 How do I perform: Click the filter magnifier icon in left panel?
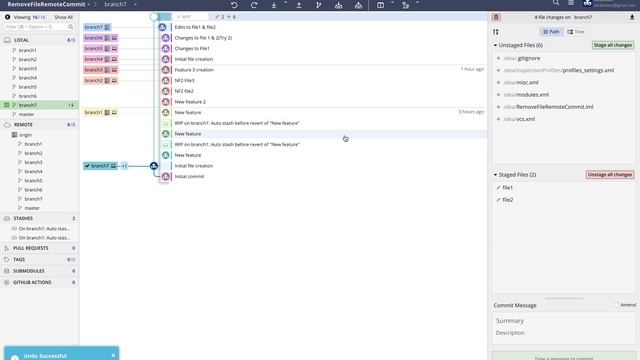[71, 27]
